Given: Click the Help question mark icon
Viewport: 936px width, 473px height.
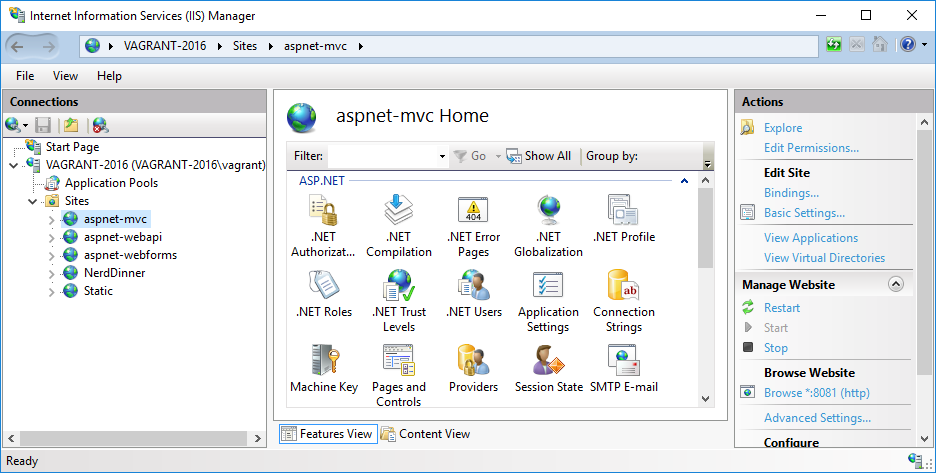Looking at the screenshot, I should click(x=908, y=45).
